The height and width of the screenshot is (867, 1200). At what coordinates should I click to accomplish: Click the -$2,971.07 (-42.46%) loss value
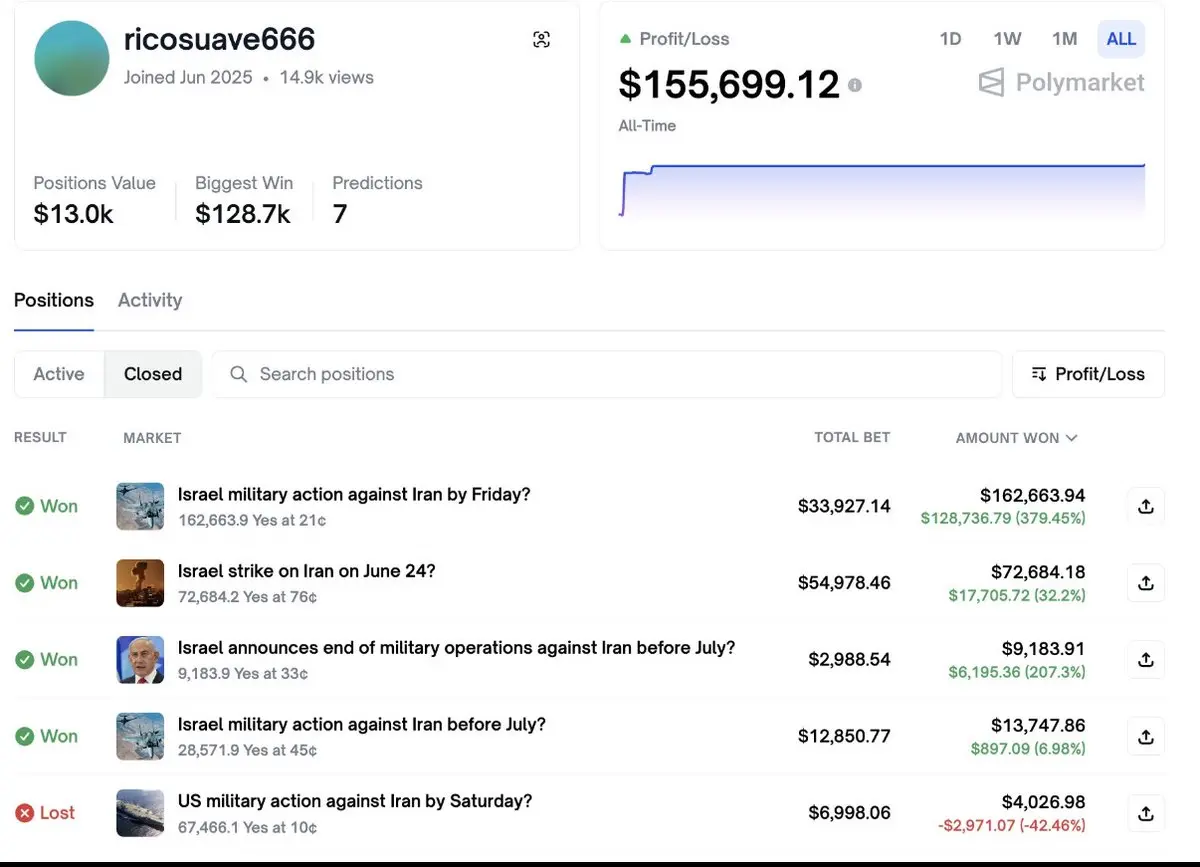click(1011, 825)
